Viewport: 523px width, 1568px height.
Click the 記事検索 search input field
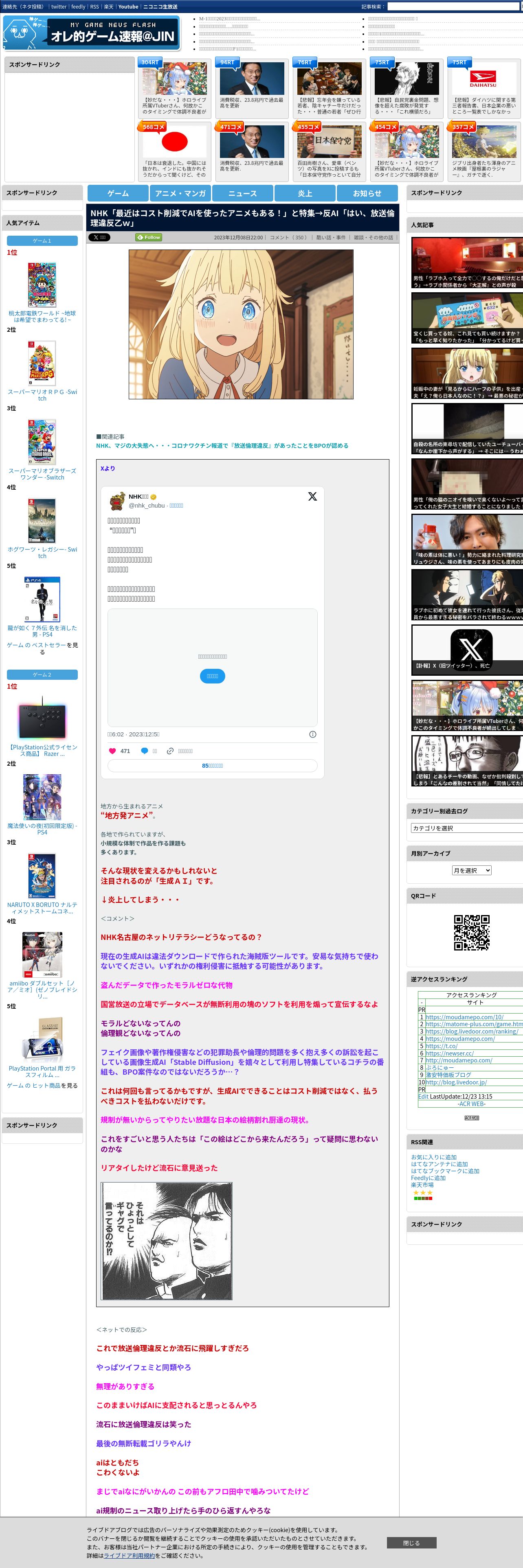(x=454, y=7)
